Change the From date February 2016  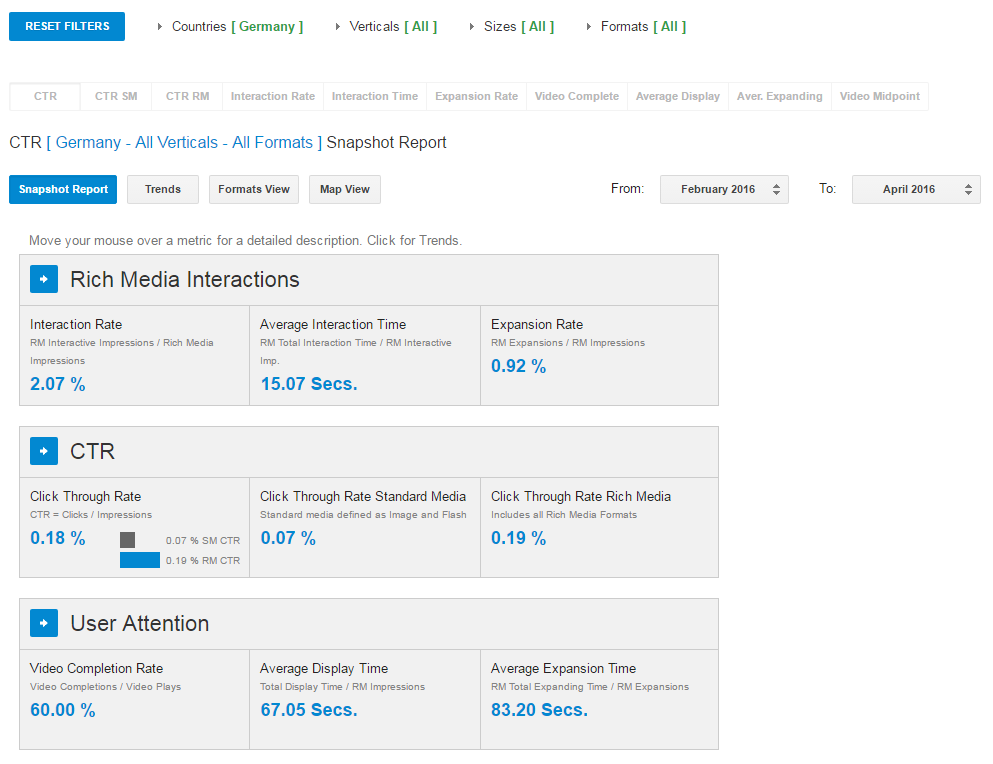click(x=724, y=189)
